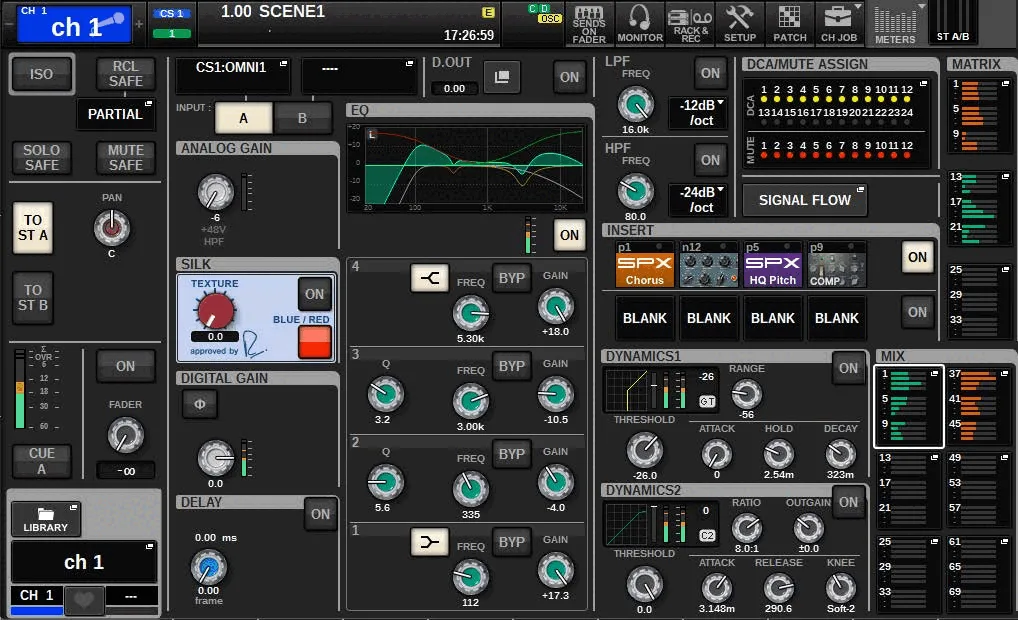Select input A tab
The height and width of the screenshot is (620, 1018).
(243, 118)
